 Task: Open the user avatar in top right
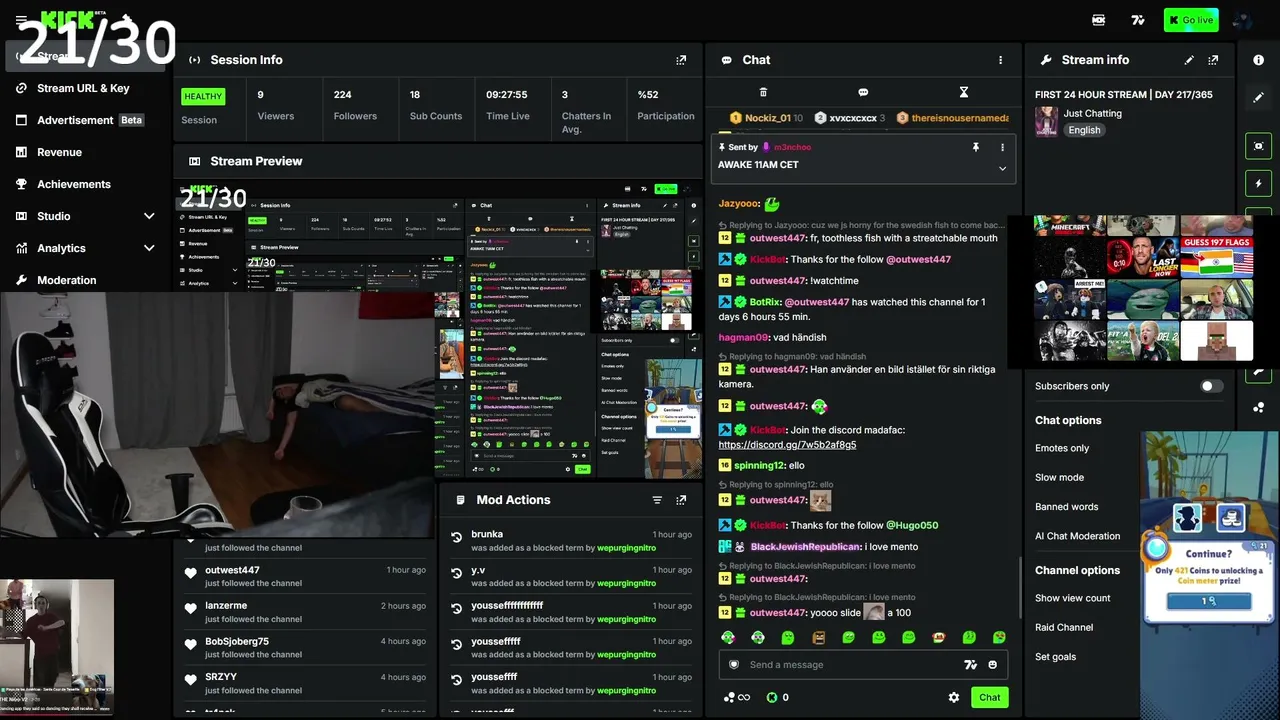(1243, 20)
